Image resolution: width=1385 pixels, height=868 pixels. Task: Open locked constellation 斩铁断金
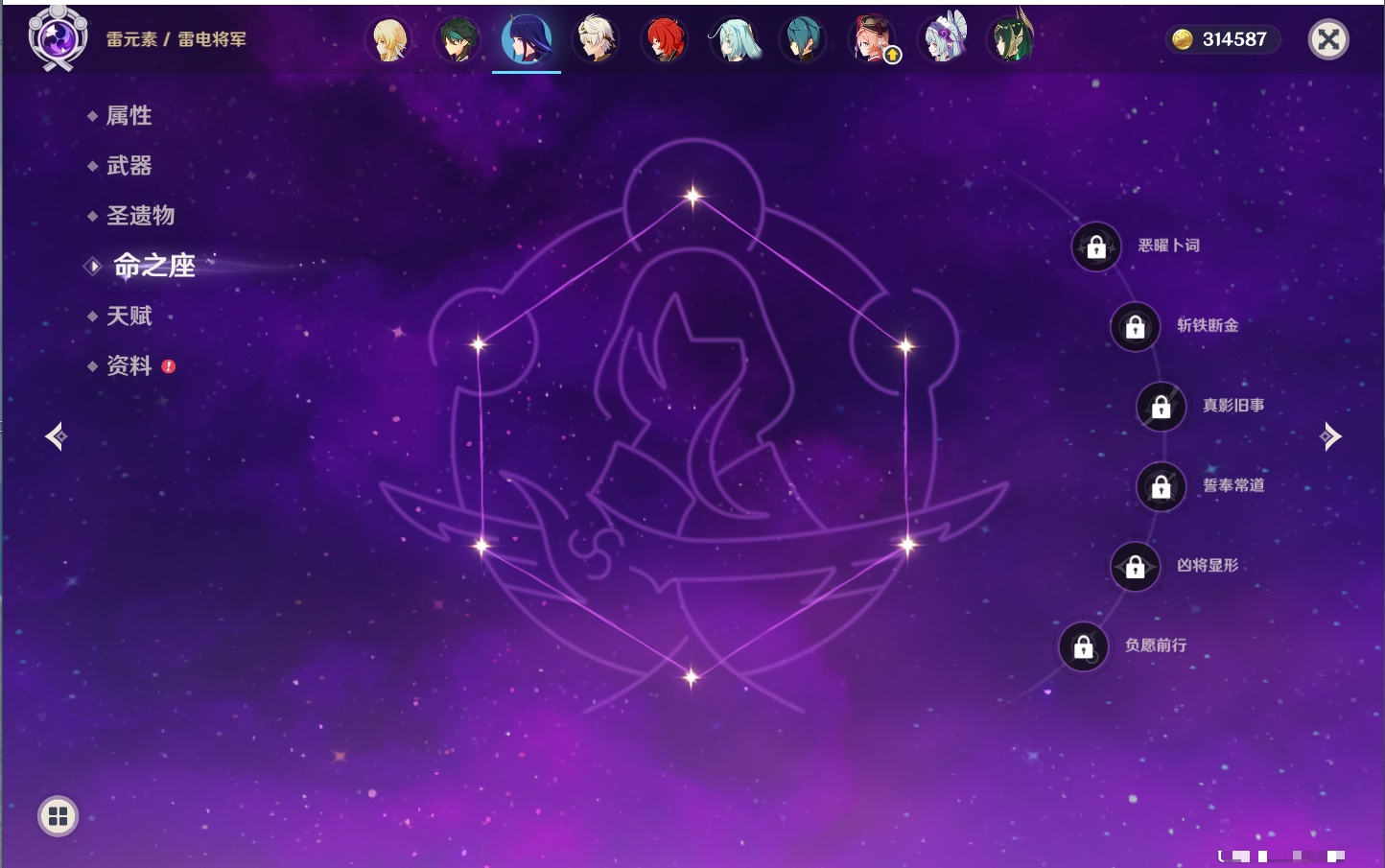pyautogui.click(x=1136, y=327)
